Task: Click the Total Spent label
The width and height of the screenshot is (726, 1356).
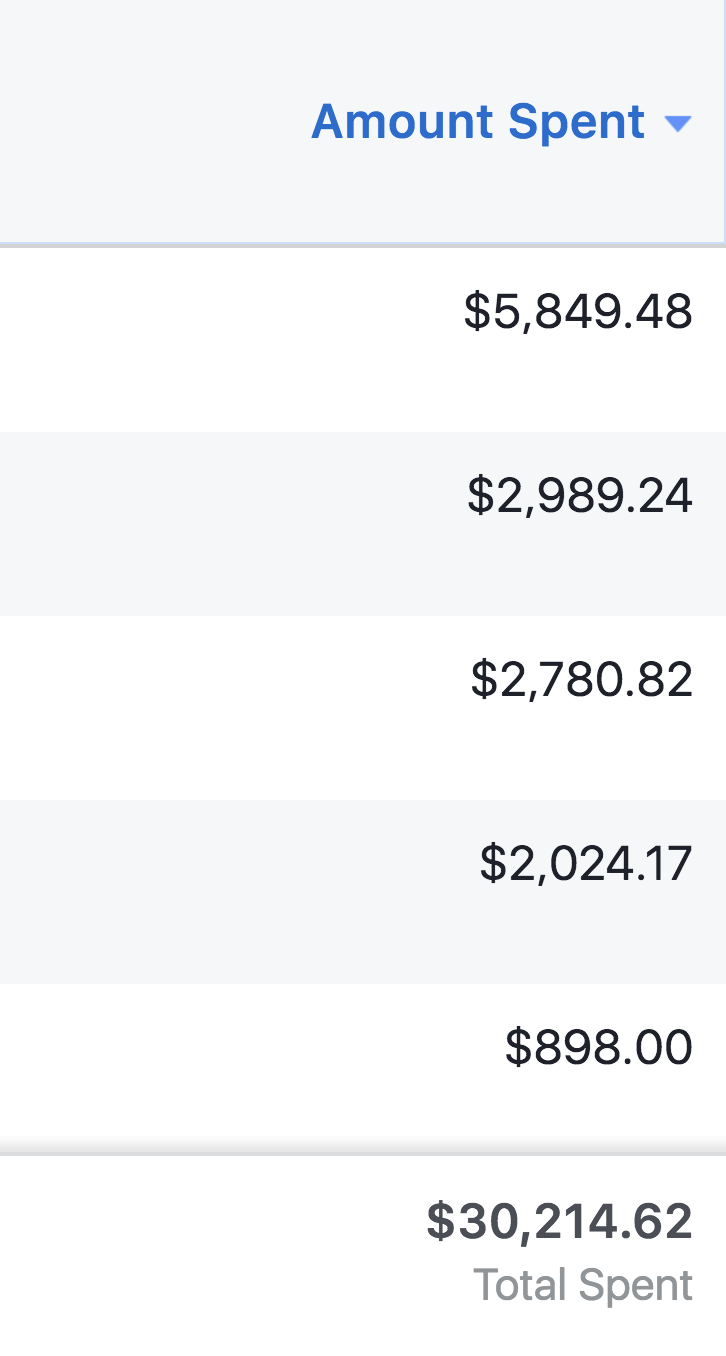Action: pos(583,1285)
